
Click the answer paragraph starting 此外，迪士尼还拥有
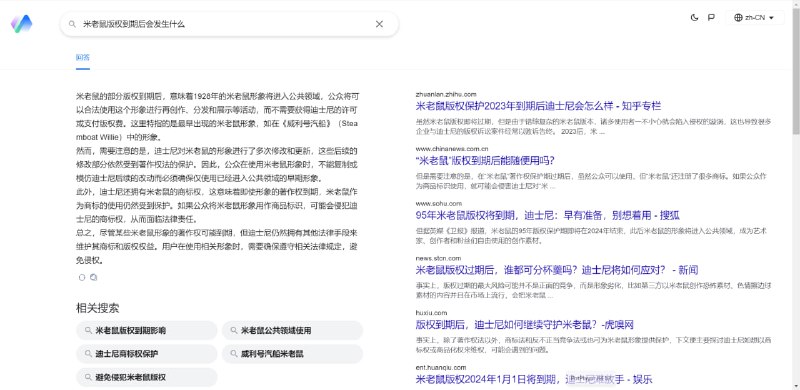[x=217, y=206]
